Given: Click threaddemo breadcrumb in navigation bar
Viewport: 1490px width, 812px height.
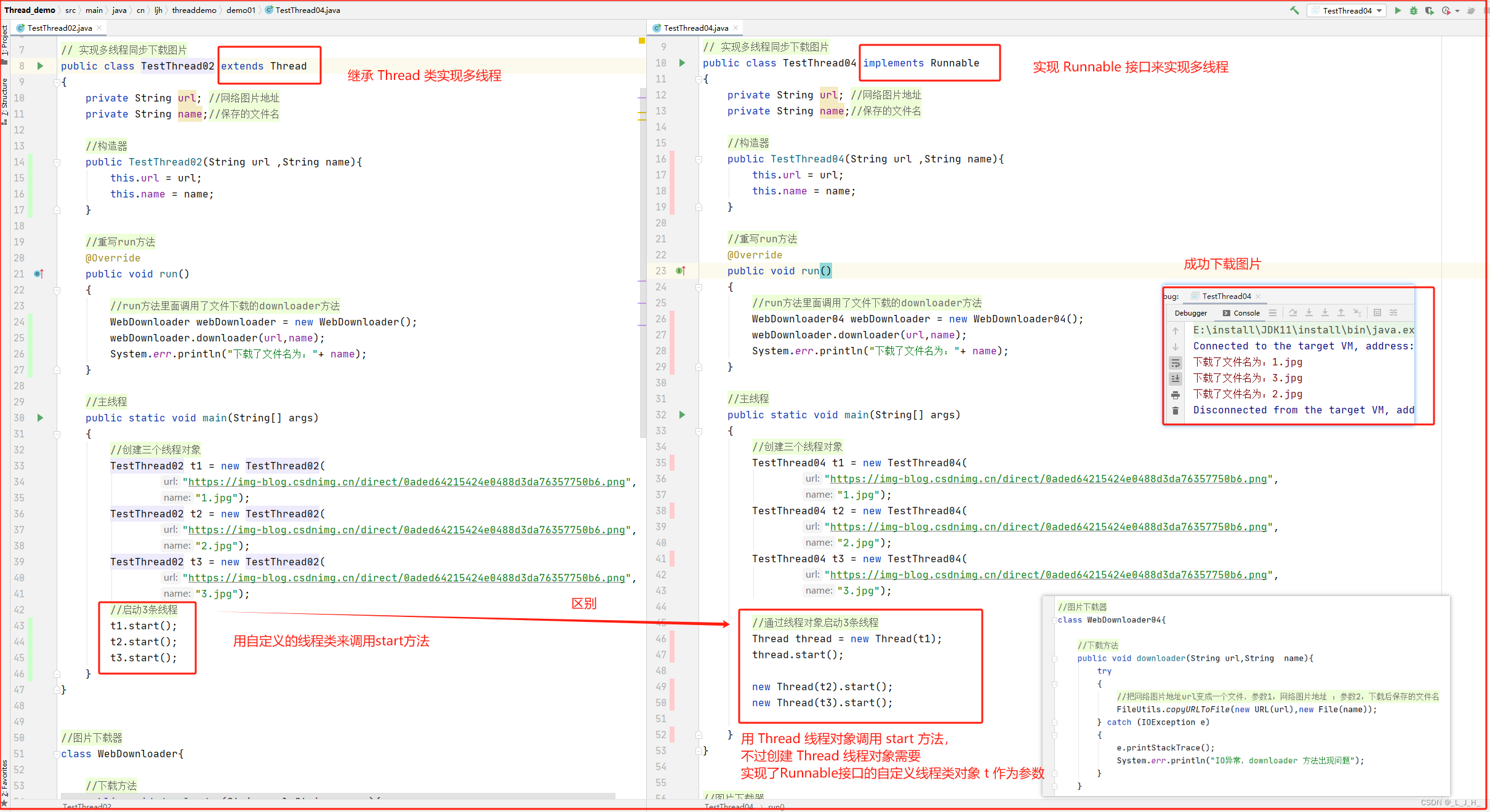Looking at the screenshot, I should (x=194, y=10).
